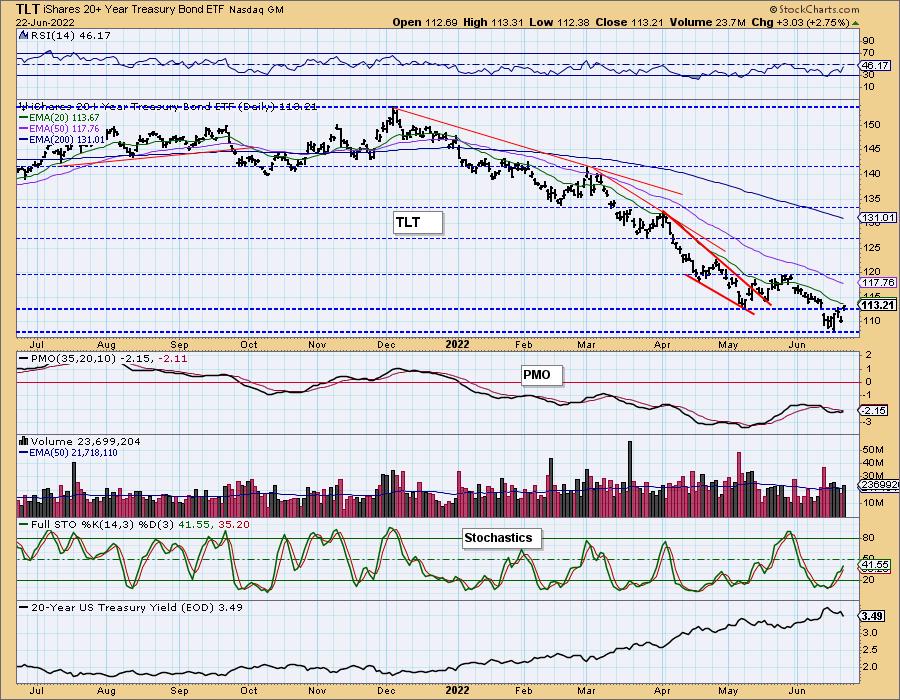The height and width of the screenshot is (700, 900).
Task: Click the TLT ticker symbol title
Action: tap(28, 9)
